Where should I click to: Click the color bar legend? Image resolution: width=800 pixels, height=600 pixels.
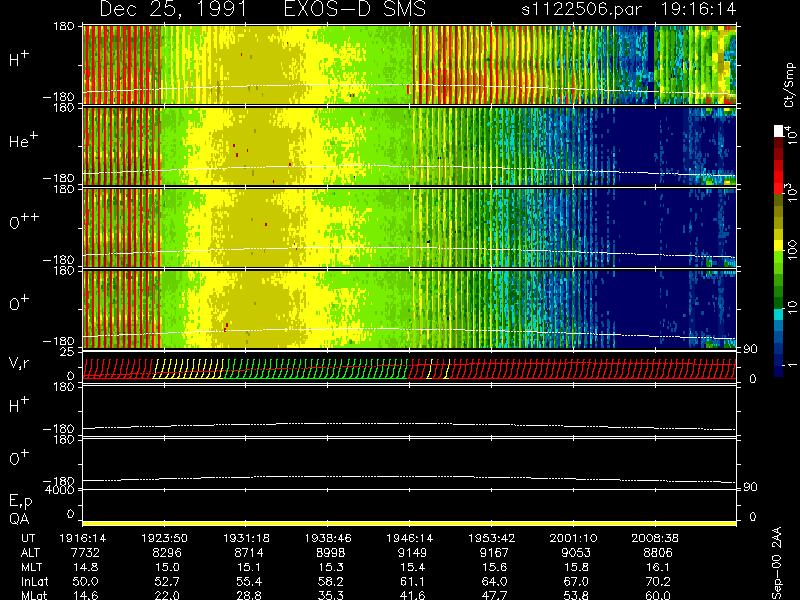779,251
